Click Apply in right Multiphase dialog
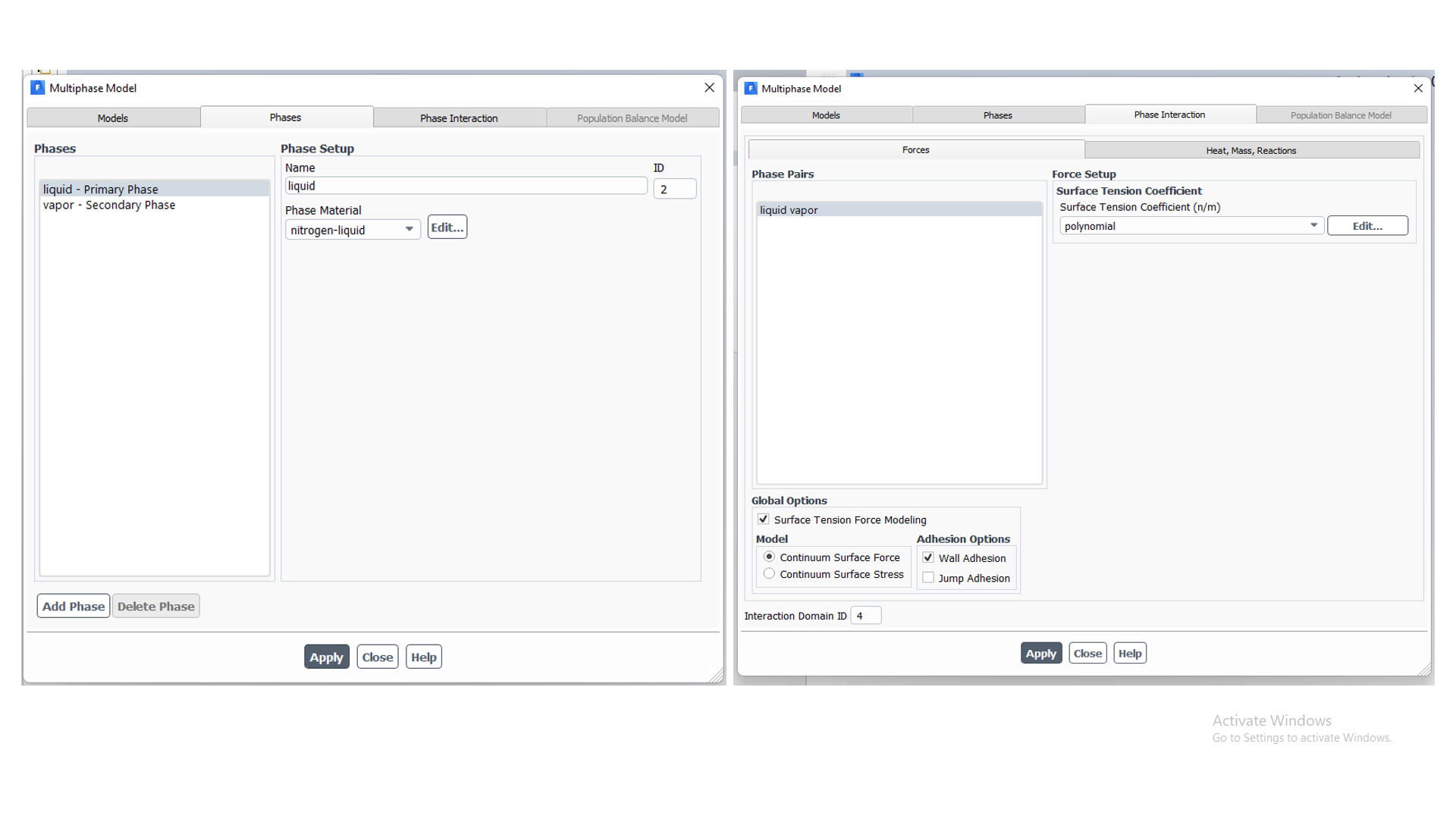This screenshot has height=819, width=1456. point(1040,654)
